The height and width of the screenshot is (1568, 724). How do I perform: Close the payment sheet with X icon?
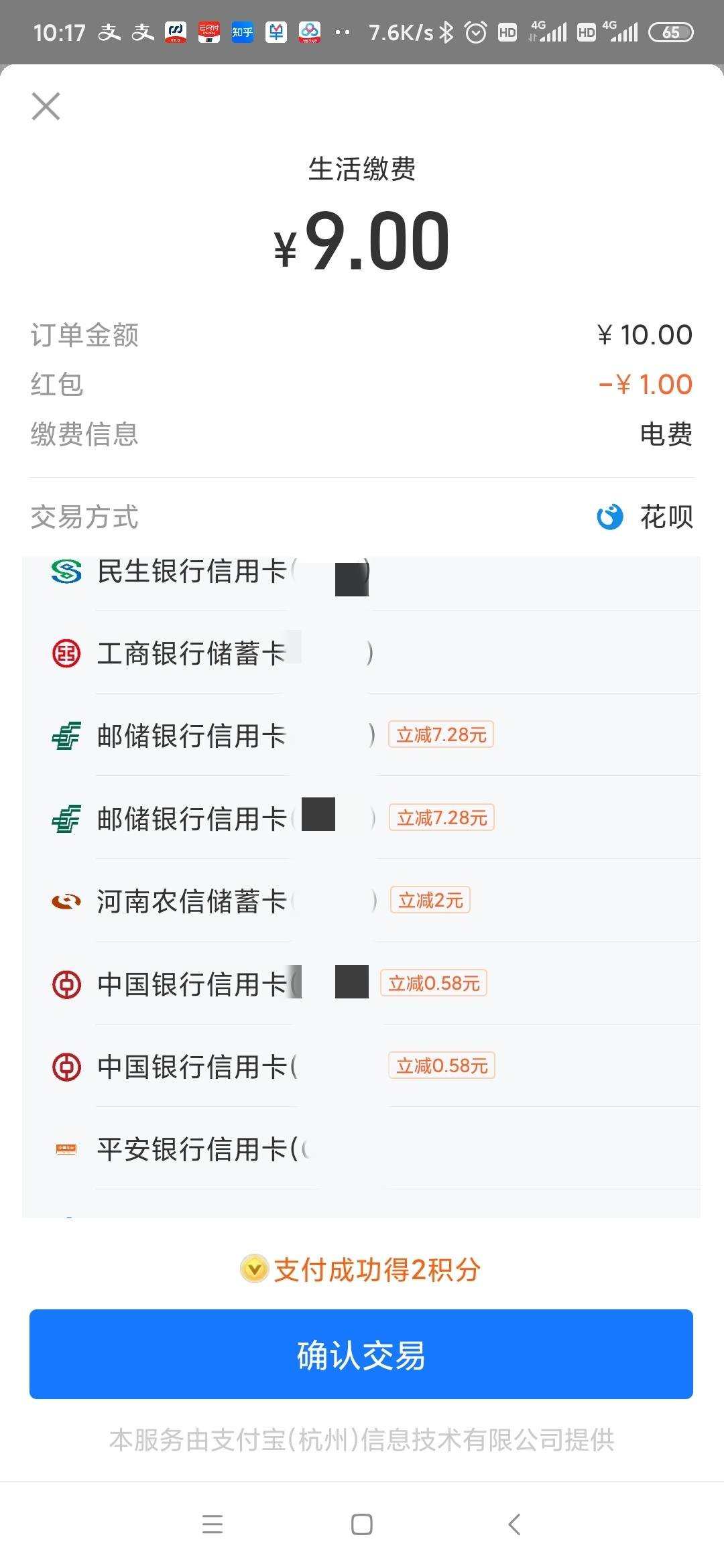pos(46,107)
